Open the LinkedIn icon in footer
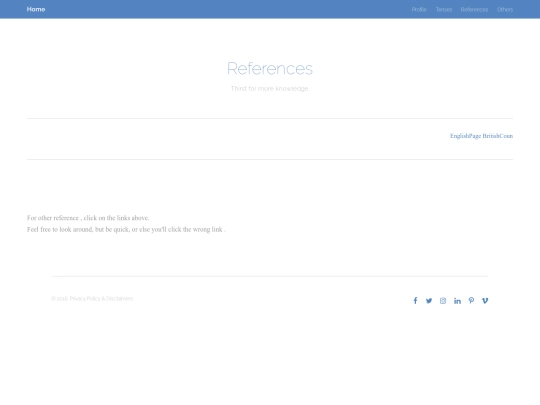Image resolution: width=540 pixels, height=405 pixels. pyautogui.click(x=457, y=301)
